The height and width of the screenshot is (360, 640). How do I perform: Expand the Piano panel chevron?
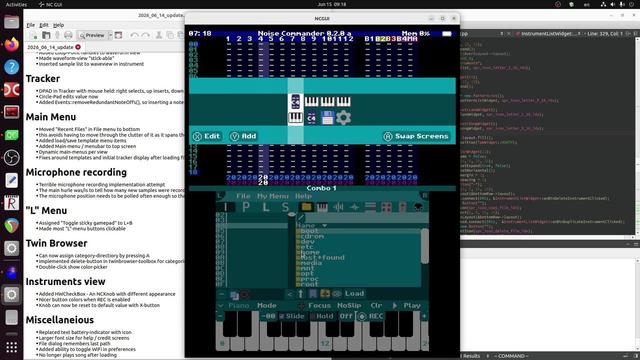[x=221, y=305]
